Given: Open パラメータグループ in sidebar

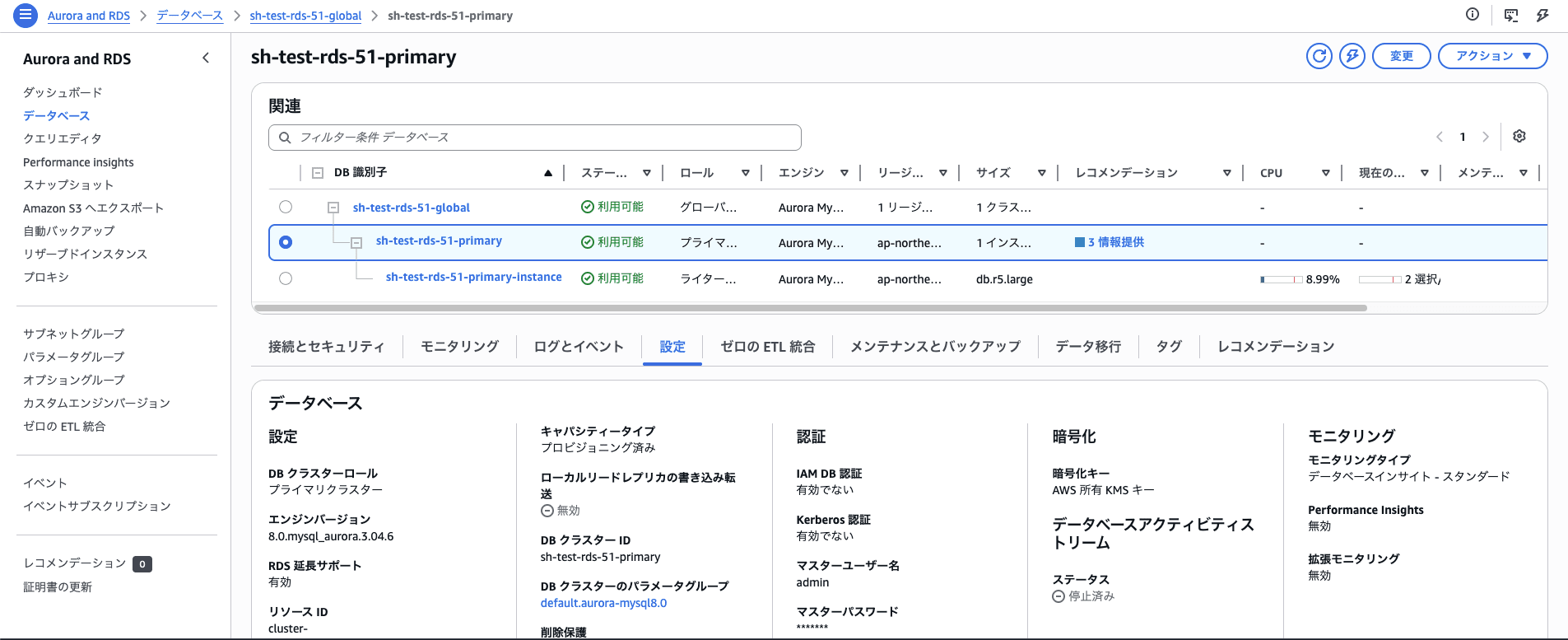Looking at the screenshot, I should point(74,357).
